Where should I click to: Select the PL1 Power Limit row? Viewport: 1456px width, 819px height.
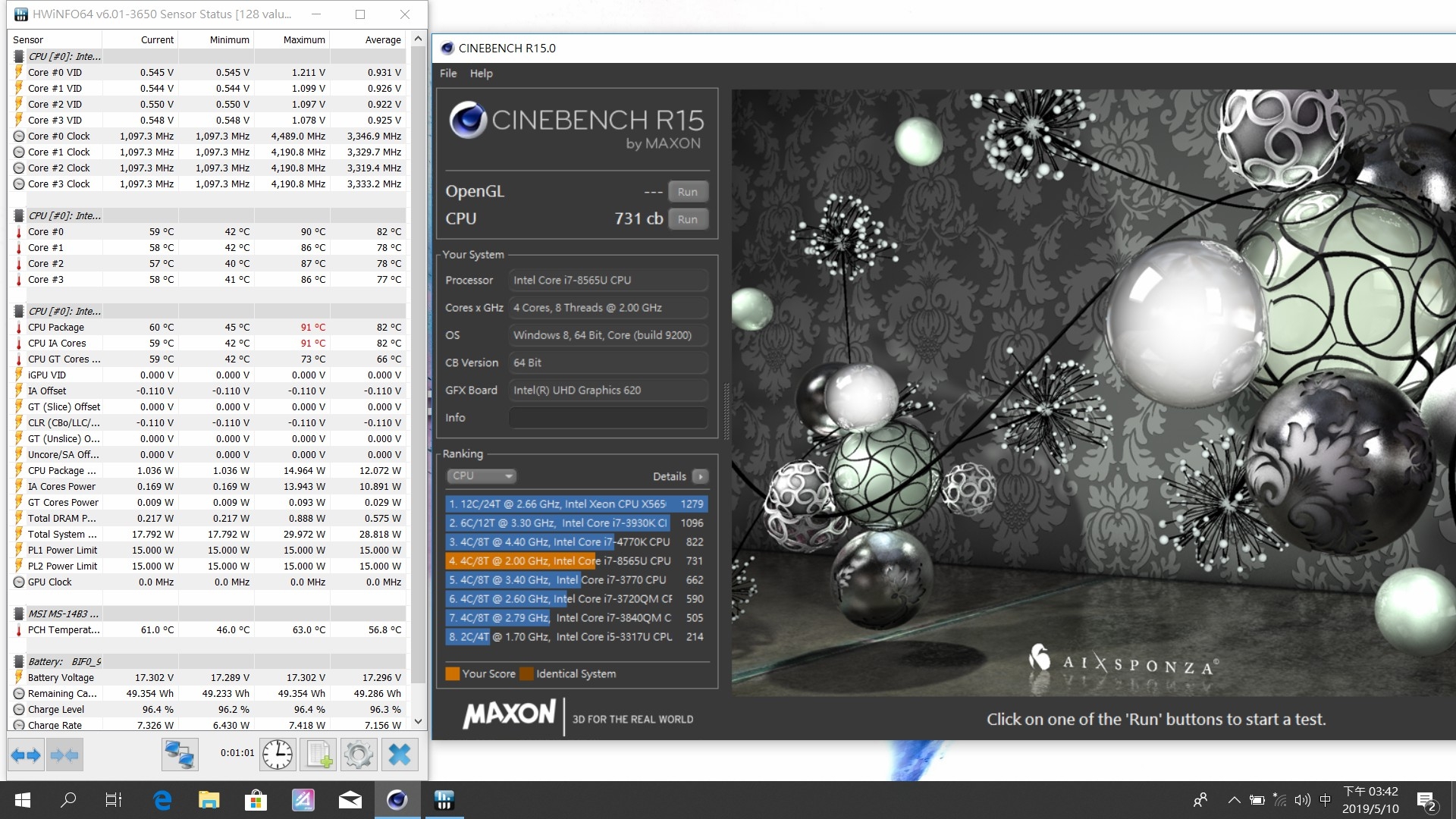[x=207, y=550]
